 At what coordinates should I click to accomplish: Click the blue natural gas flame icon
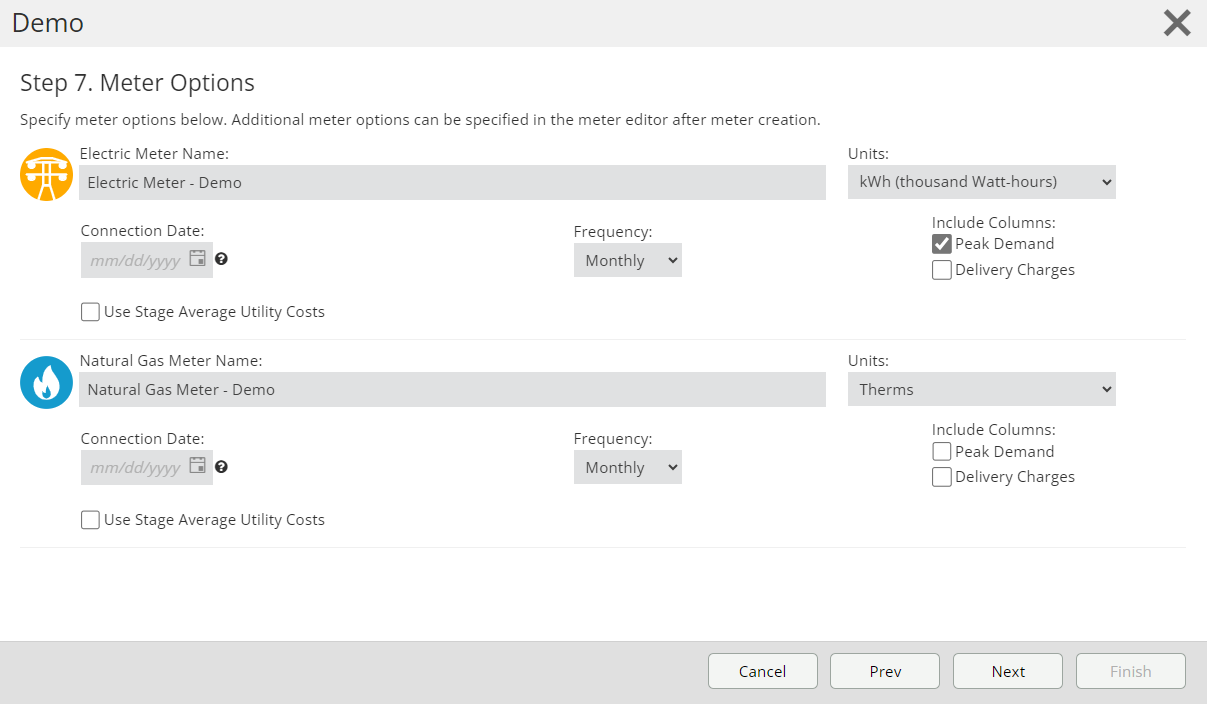click(x=46, y=383)
